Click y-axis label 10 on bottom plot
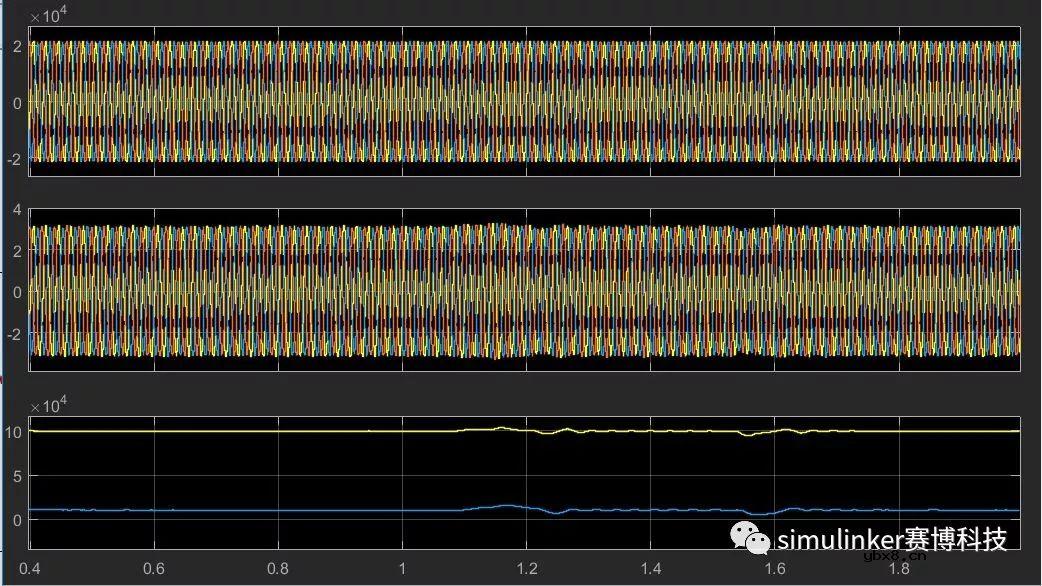 point(14,432)
